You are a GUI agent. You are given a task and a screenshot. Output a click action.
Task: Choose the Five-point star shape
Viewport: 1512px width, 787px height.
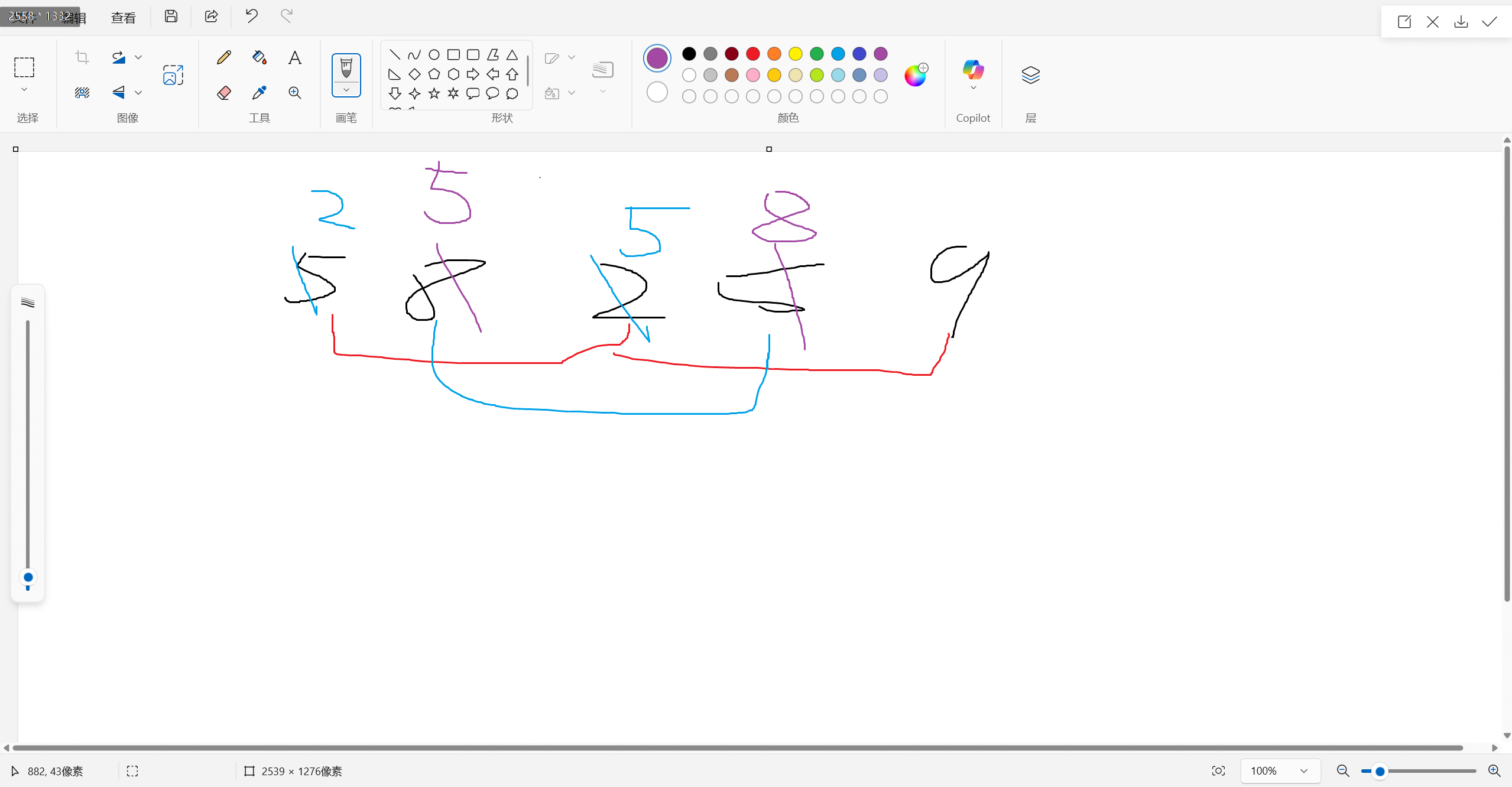tap(434, 93)
